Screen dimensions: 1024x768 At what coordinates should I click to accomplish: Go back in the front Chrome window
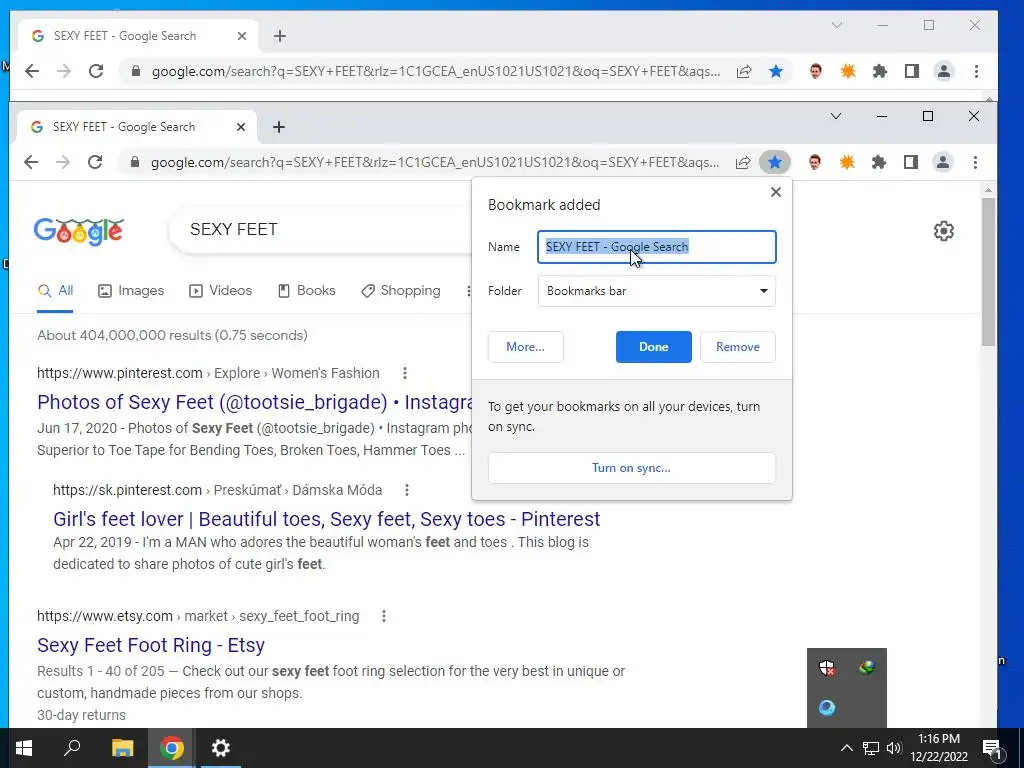pyautogui.click(x=31, y=162)
